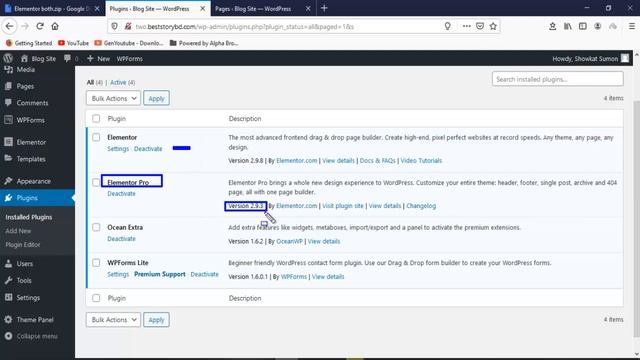Click the browser Back arrow
Viewport: 640px width, 360px height.
click(9, 26)
